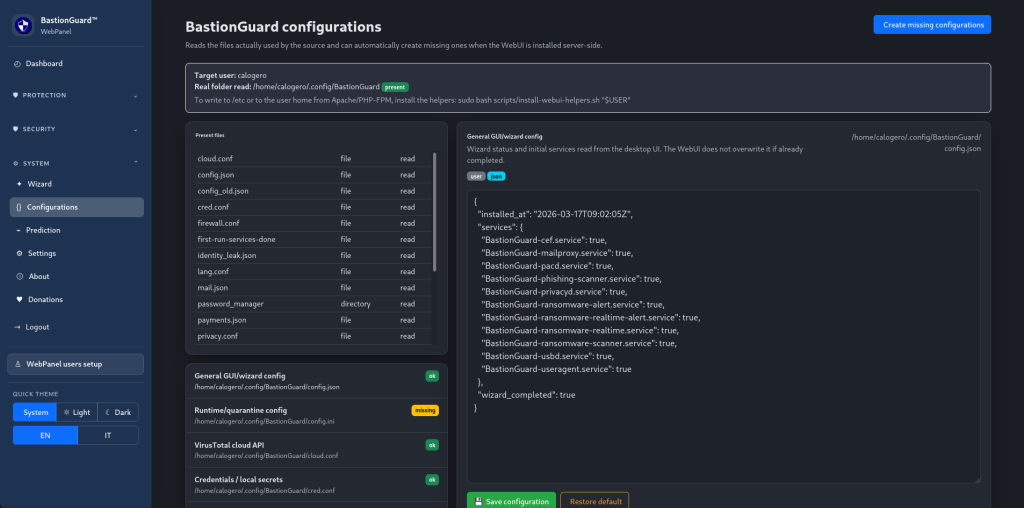1024x508 pixels.
Task: Click the mail.json file row
Action: pos(313,288)
